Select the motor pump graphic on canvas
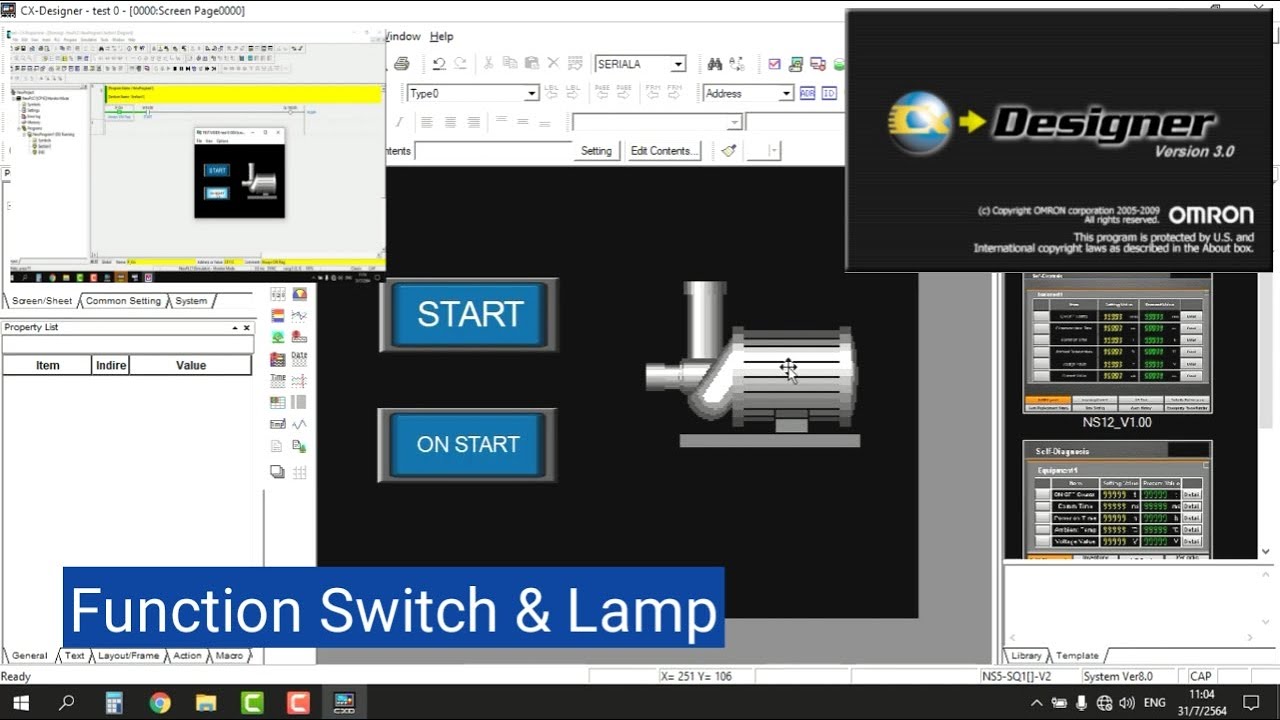 (752, 363)
